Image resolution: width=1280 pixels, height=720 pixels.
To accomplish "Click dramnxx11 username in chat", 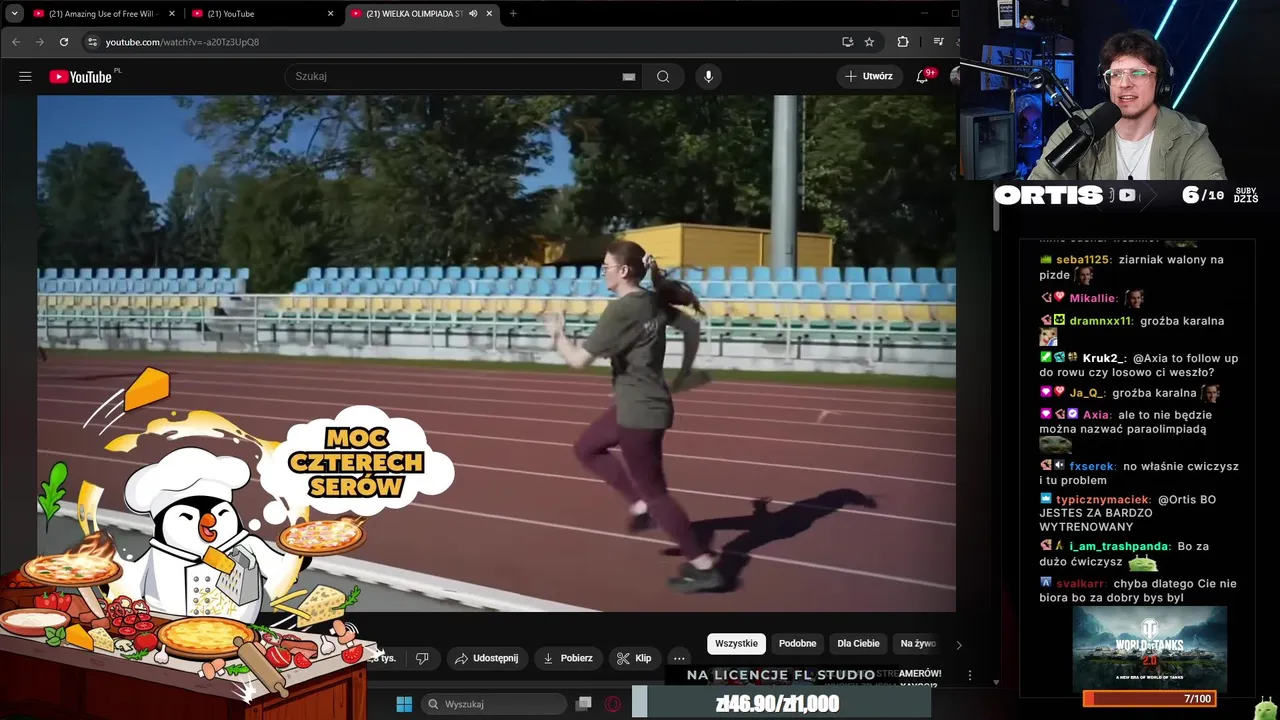I will [1101, 321].
